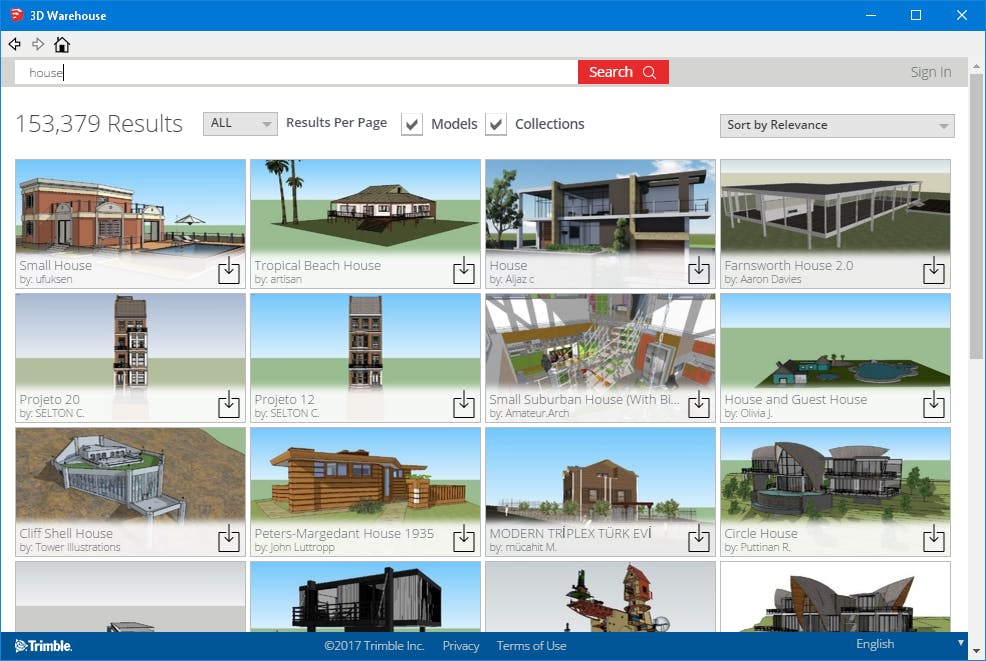
Task: Click the Sign In link
Action: coord(931,72)
